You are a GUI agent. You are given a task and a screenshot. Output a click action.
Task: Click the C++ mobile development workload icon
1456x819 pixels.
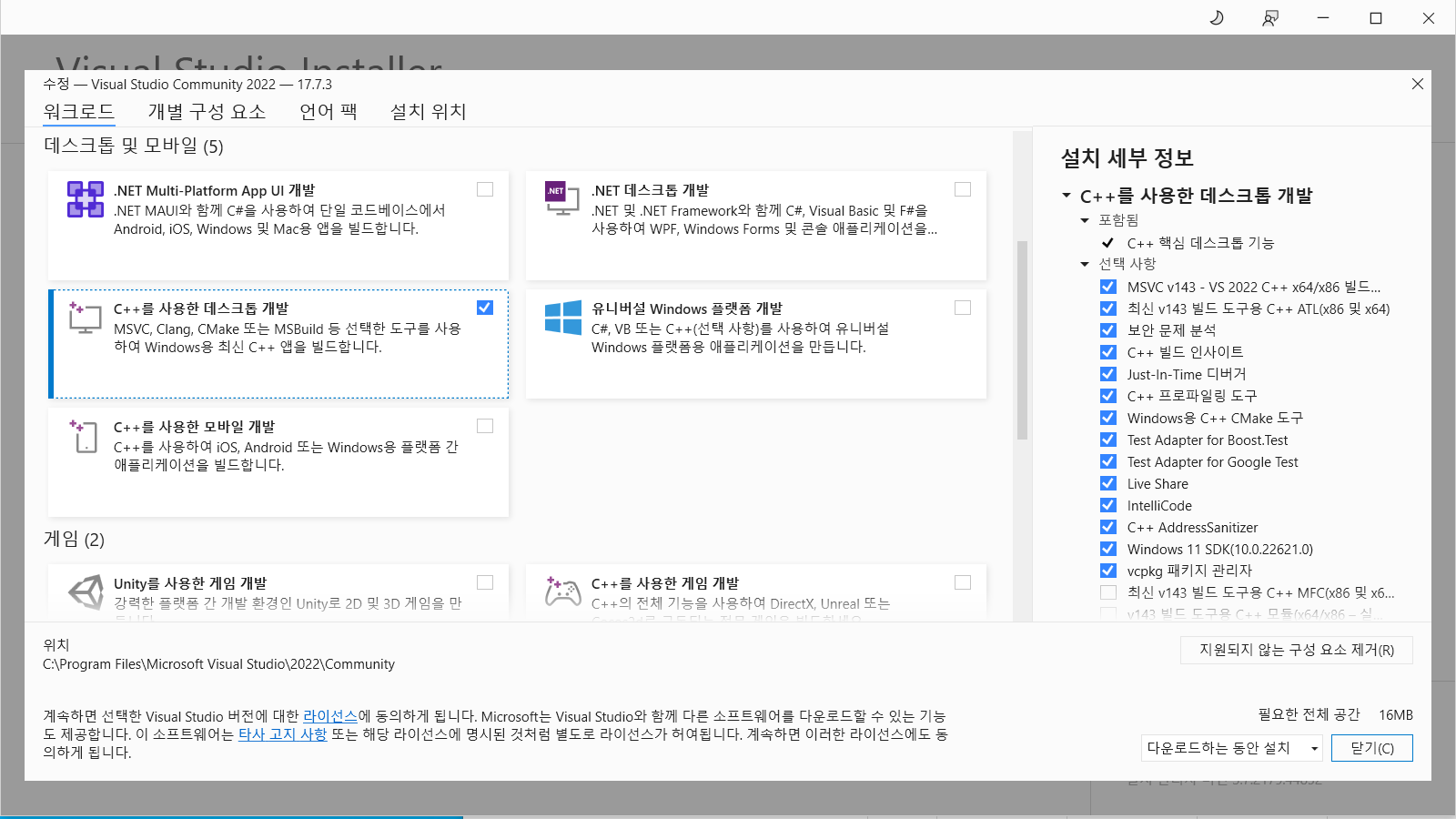point(83,436)
